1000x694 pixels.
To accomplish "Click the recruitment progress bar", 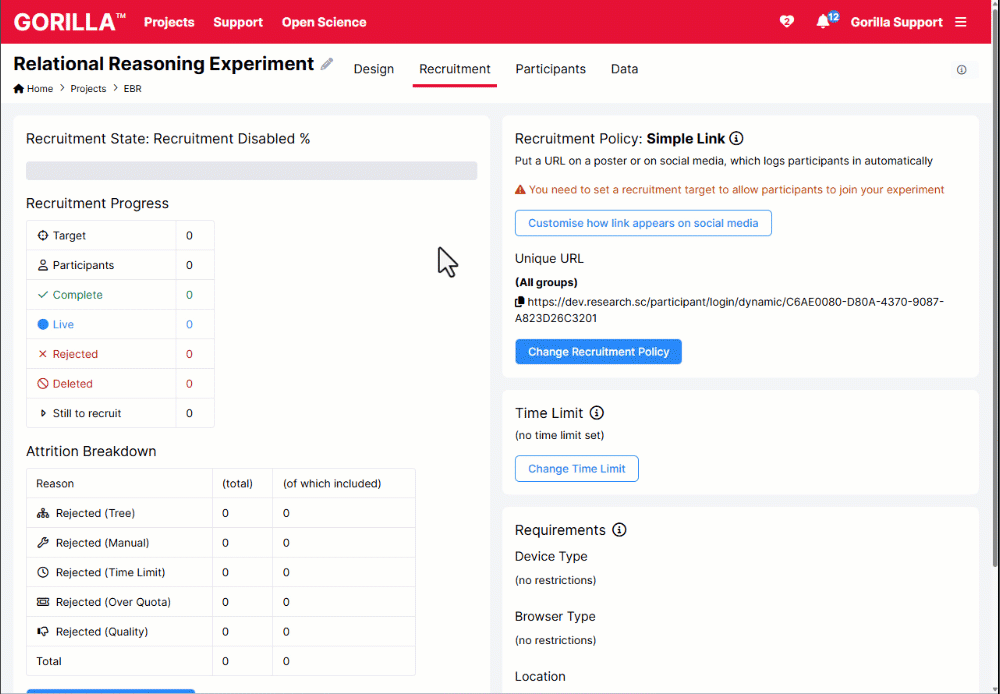I will 251,170.
